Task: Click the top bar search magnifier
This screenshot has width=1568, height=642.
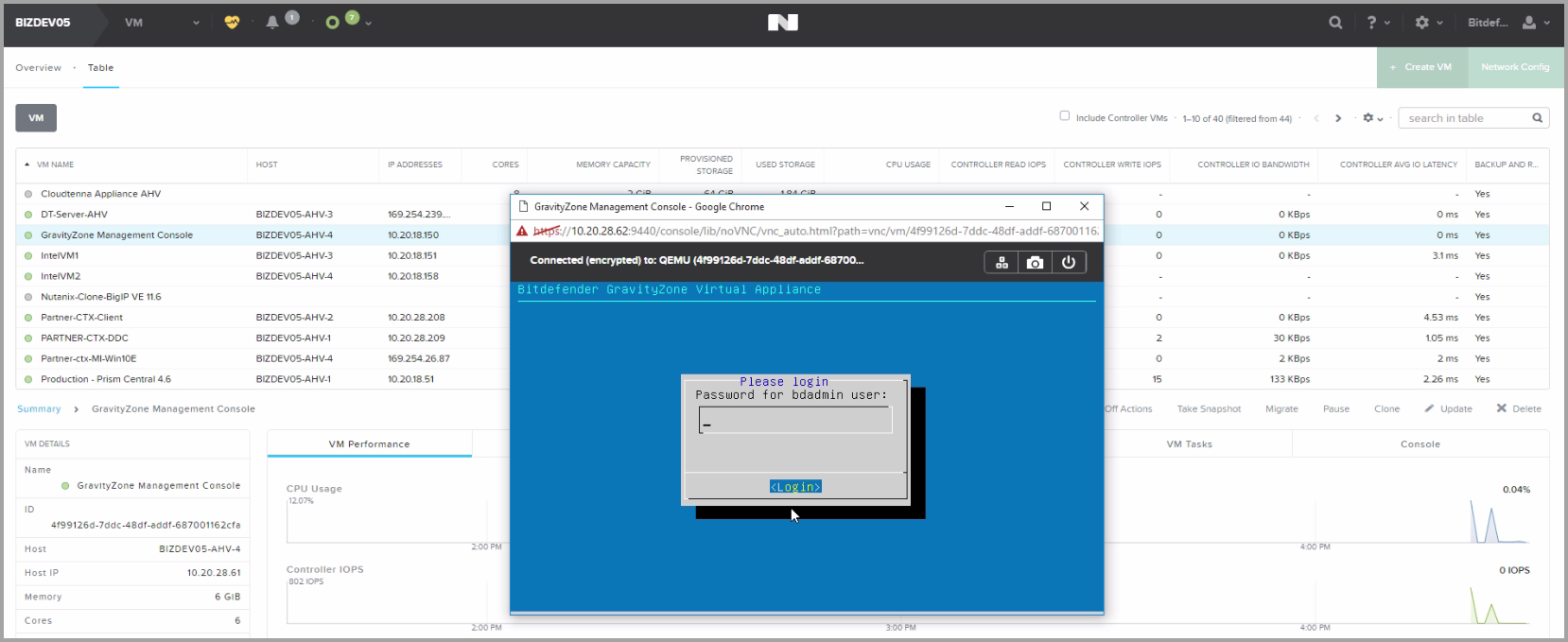Action: point(1335,23)
